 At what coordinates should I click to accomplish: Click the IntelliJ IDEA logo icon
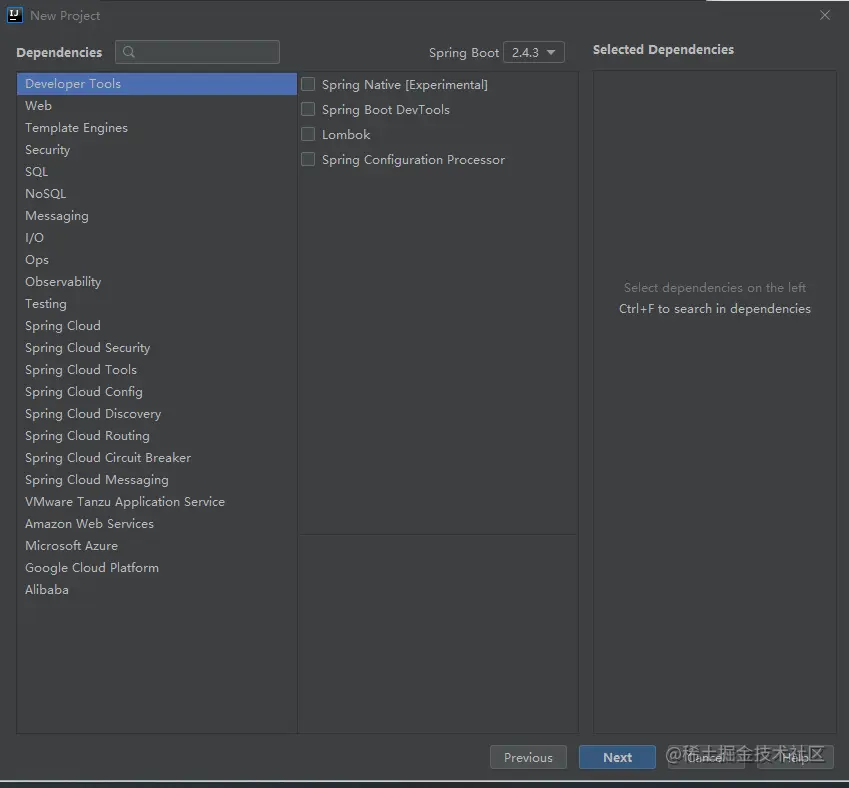point(15,15)
